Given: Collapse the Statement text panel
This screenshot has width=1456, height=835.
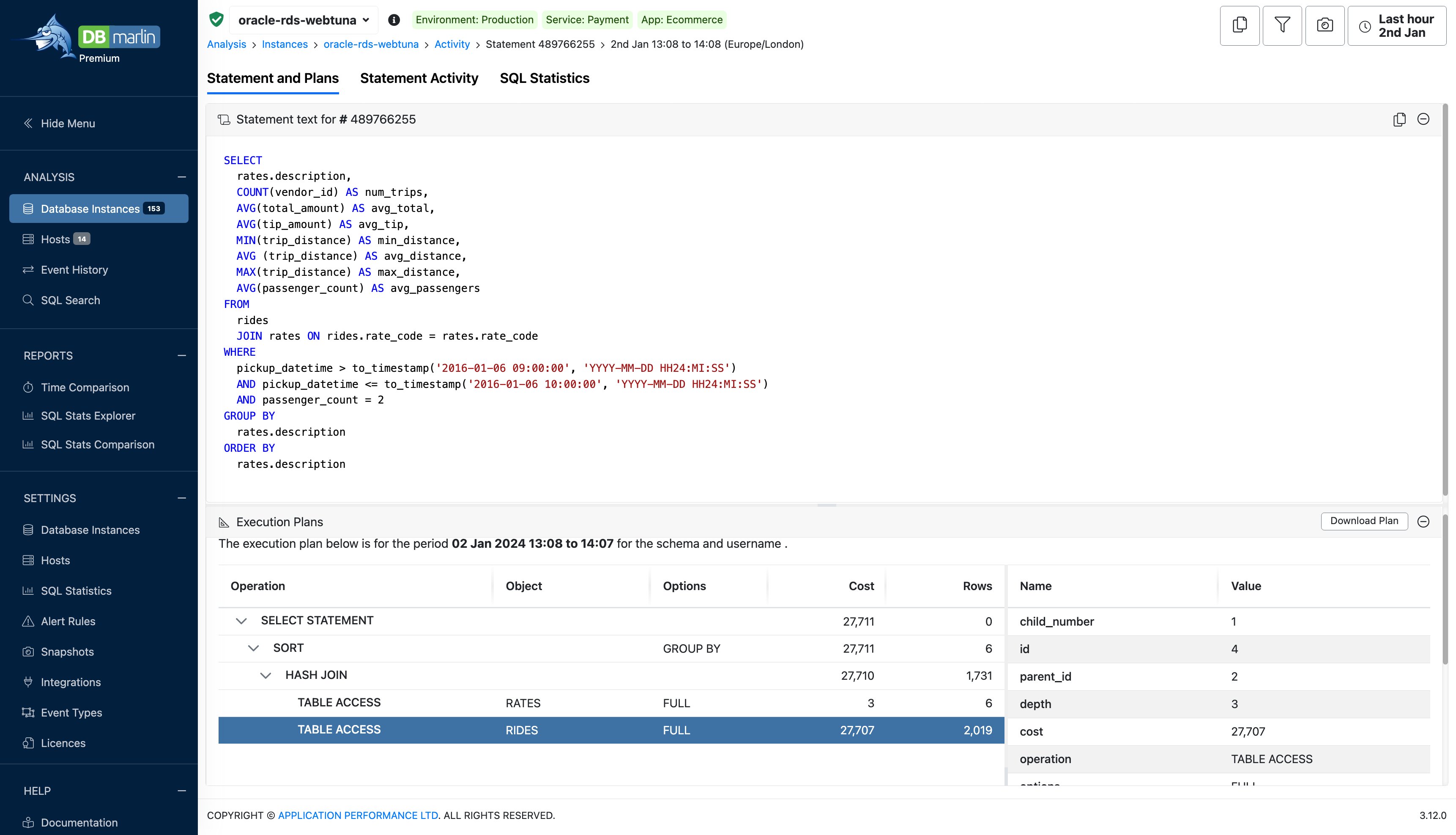Looking at the screenshot, I should [x=1423, y=119].
